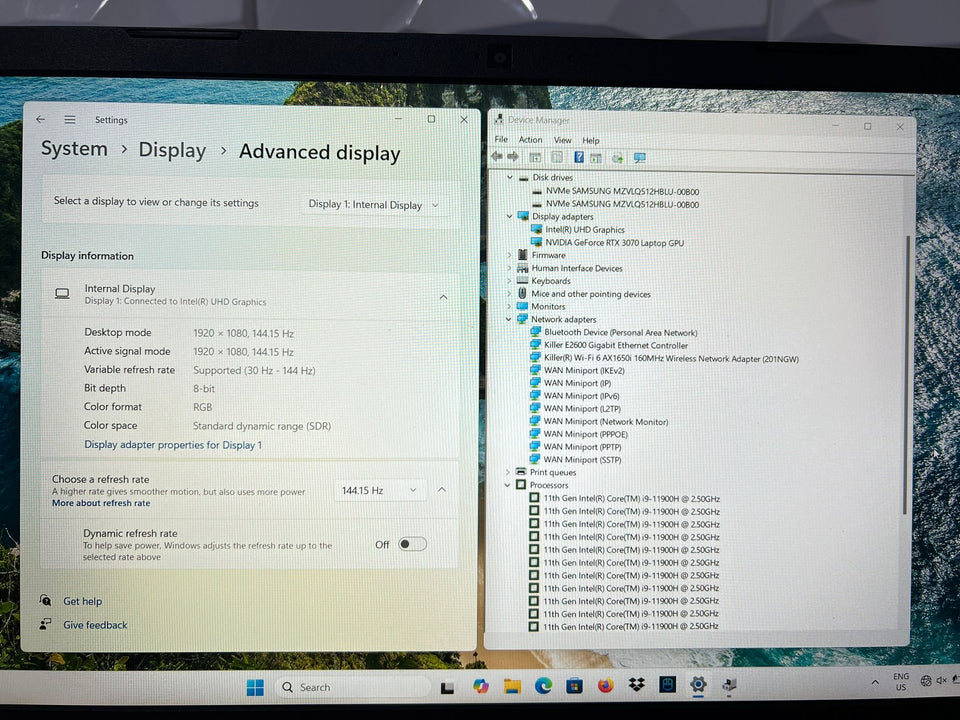Click the blue Help icon in Device Manager toolbar
The width and height of the screenshot is (960, 720).
click(x=579, y=157)
